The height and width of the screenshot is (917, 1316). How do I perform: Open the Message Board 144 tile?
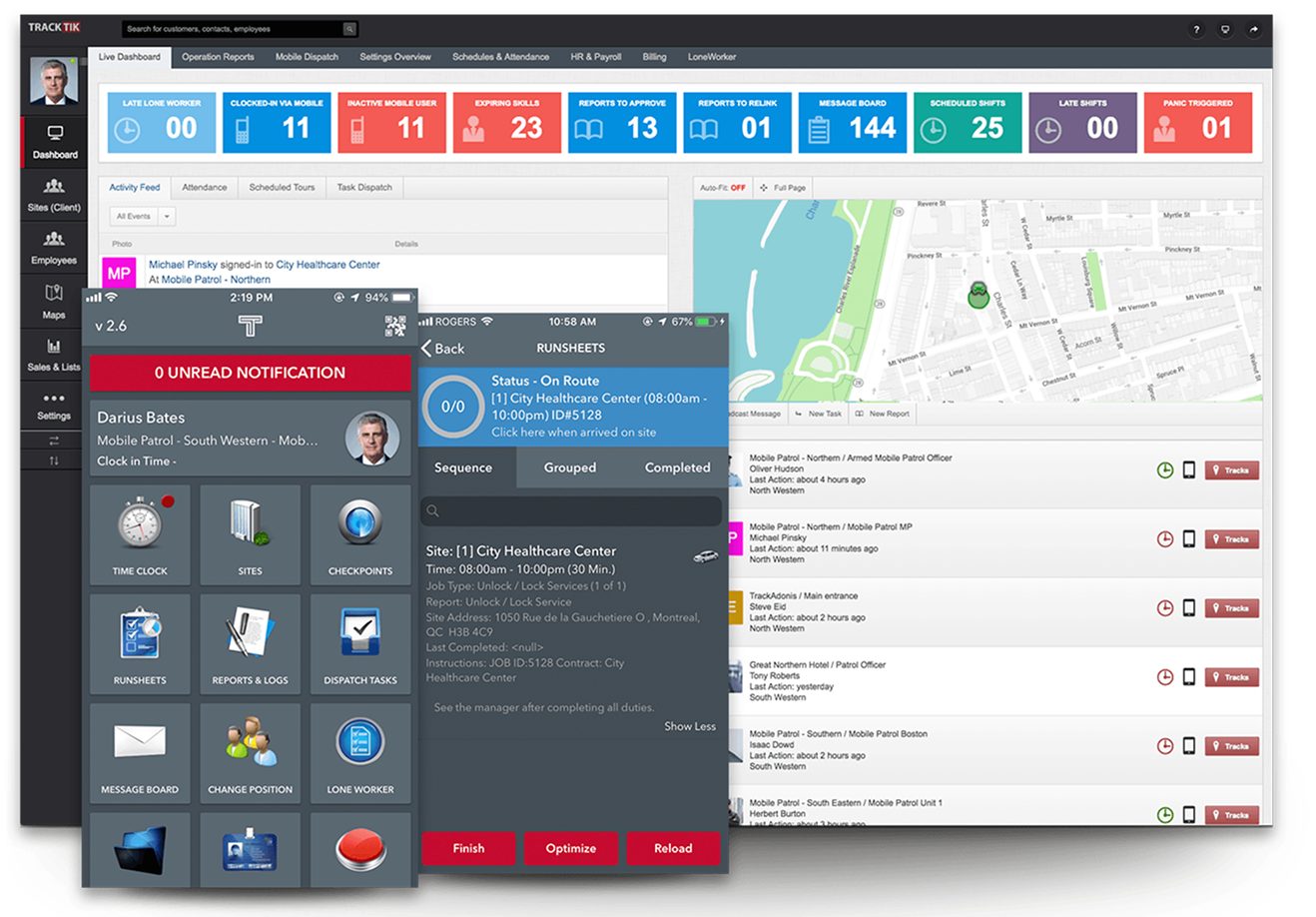pos(853,123)
